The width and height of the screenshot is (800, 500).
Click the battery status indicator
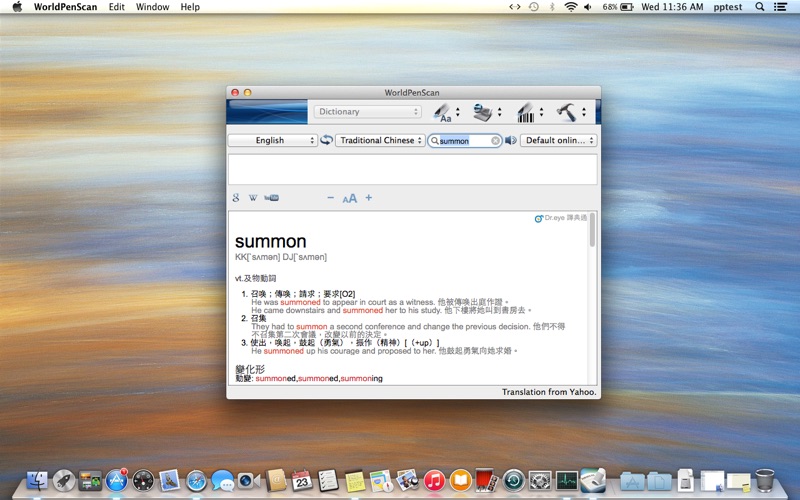(x=618, y=7)
